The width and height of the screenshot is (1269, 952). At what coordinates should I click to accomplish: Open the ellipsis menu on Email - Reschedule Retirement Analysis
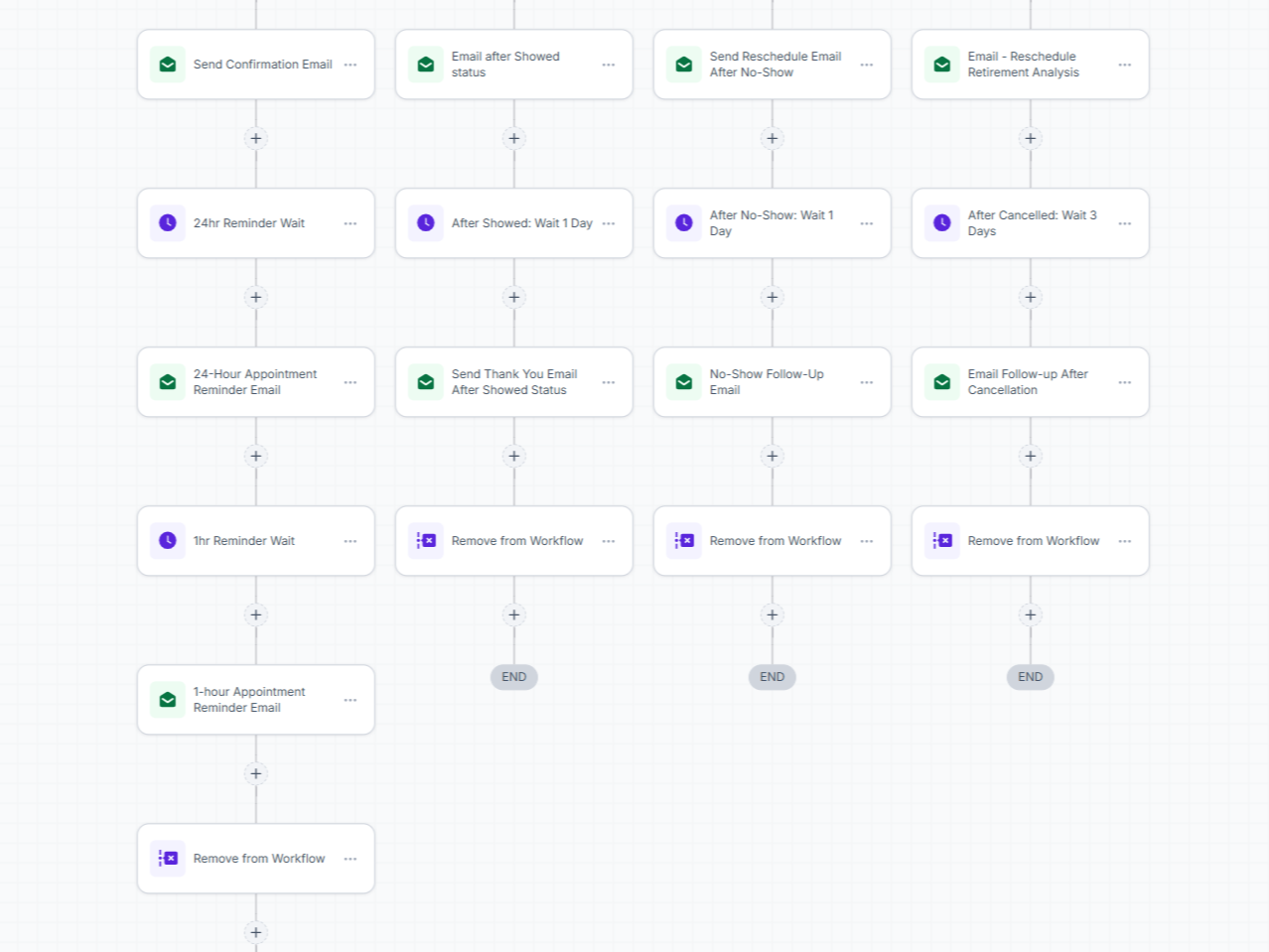(1125, 65)
